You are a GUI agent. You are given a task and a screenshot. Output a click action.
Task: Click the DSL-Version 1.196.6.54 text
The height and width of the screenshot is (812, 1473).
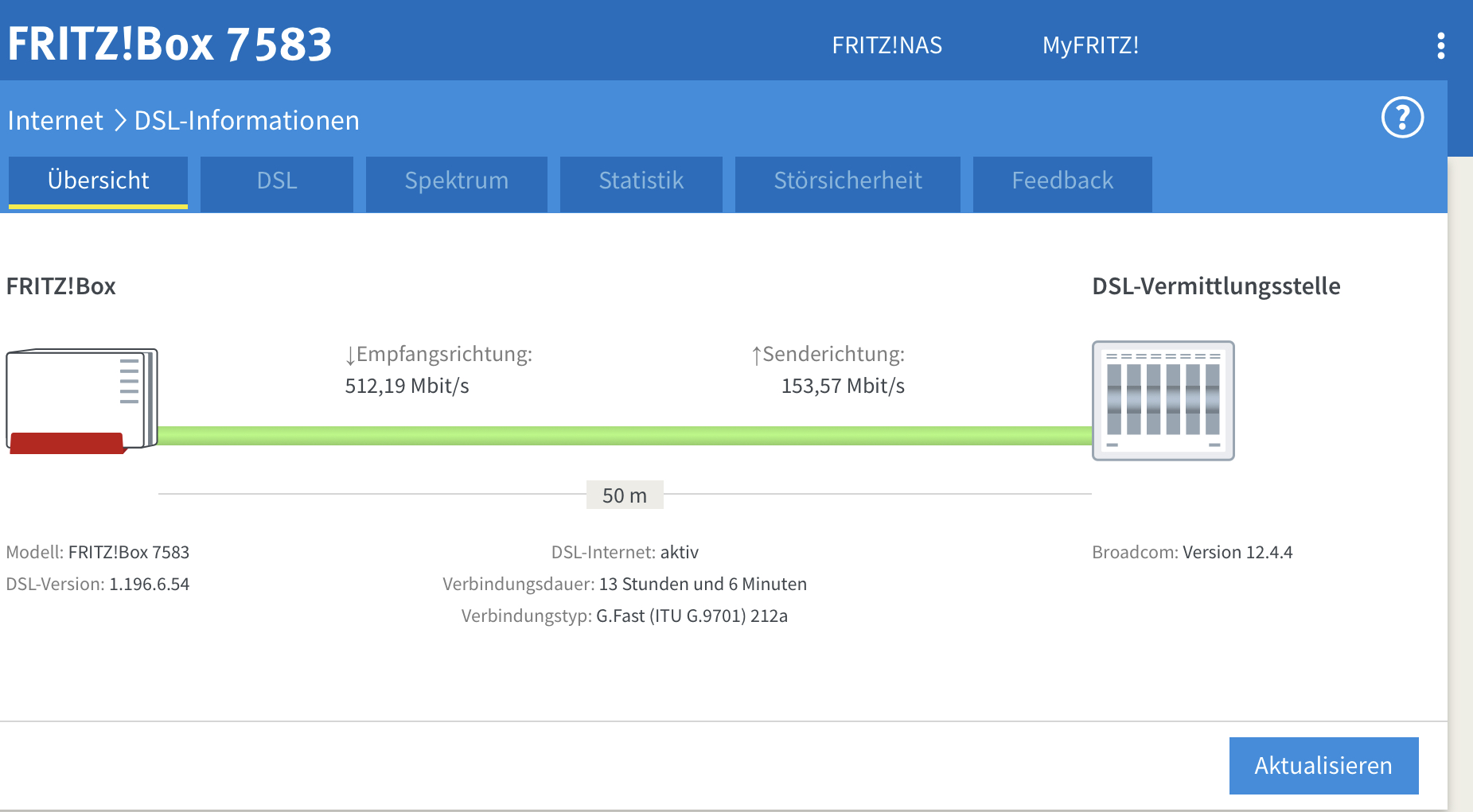coord(98,585)
